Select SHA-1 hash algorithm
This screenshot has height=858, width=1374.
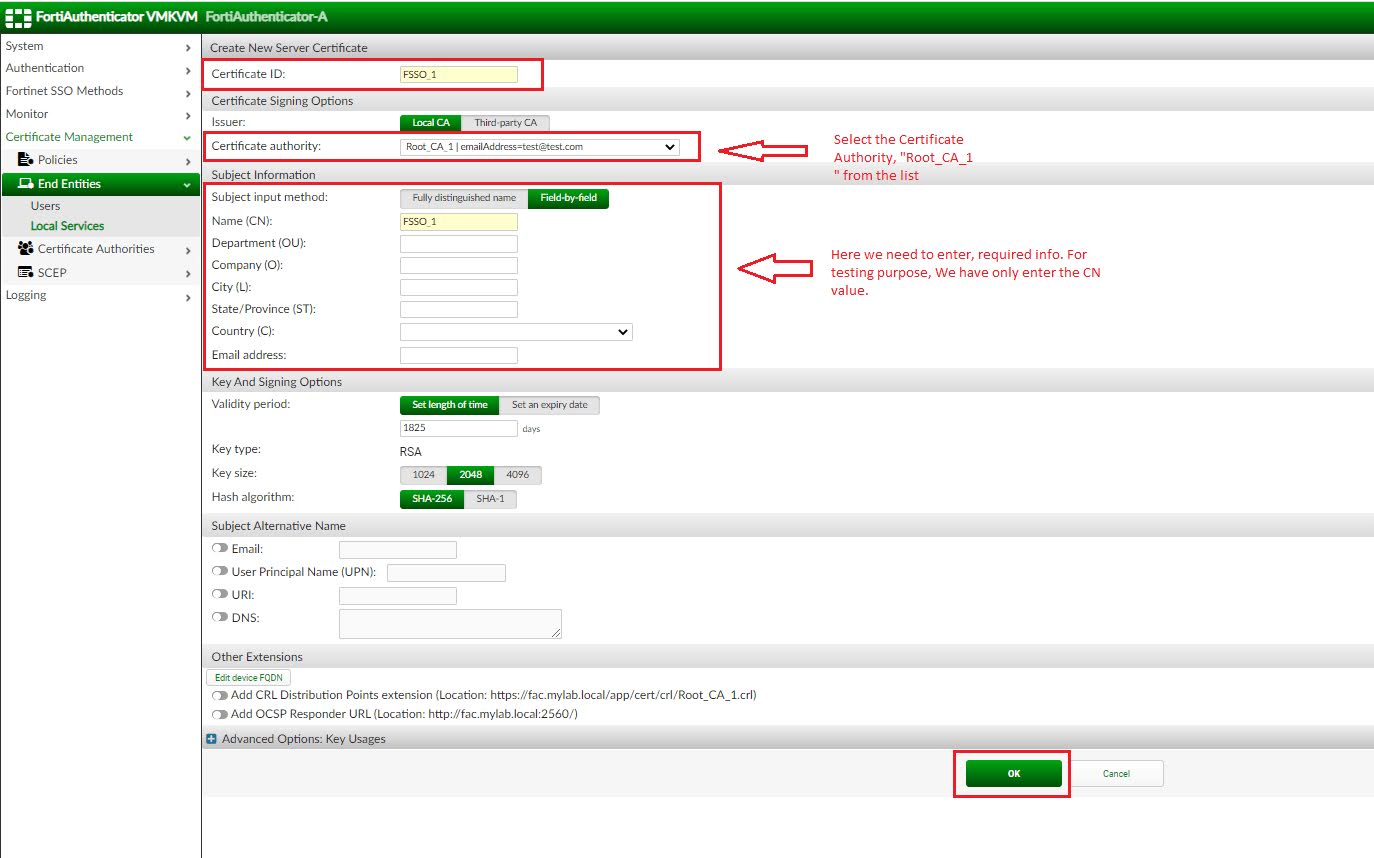[x=490, y=499]
